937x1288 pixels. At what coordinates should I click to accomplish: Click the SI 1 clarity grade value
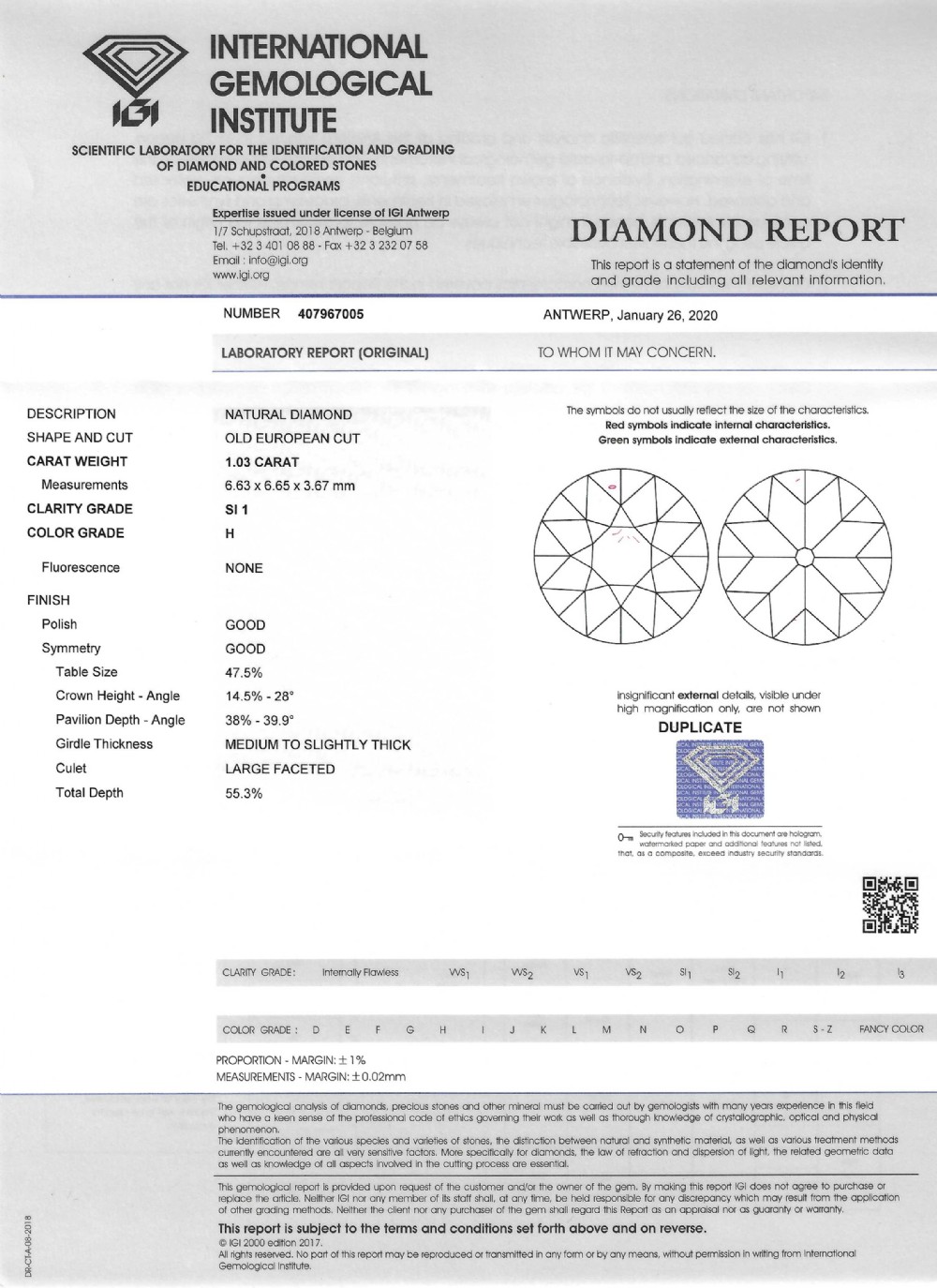point(236,510)
